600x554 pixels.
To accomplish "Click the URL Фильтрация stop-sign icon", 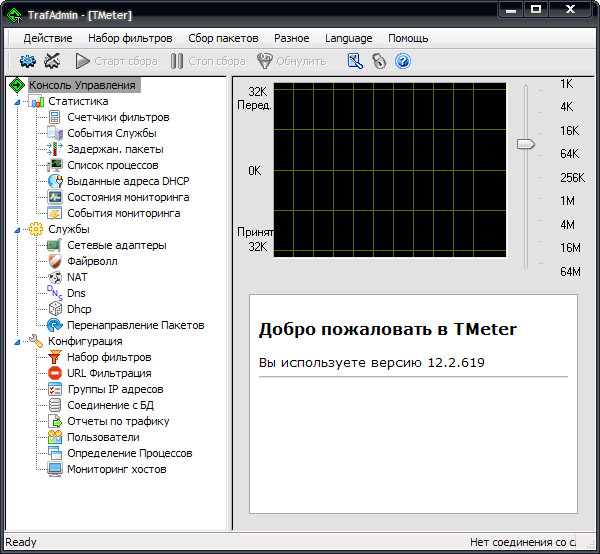I will [56, 373].
